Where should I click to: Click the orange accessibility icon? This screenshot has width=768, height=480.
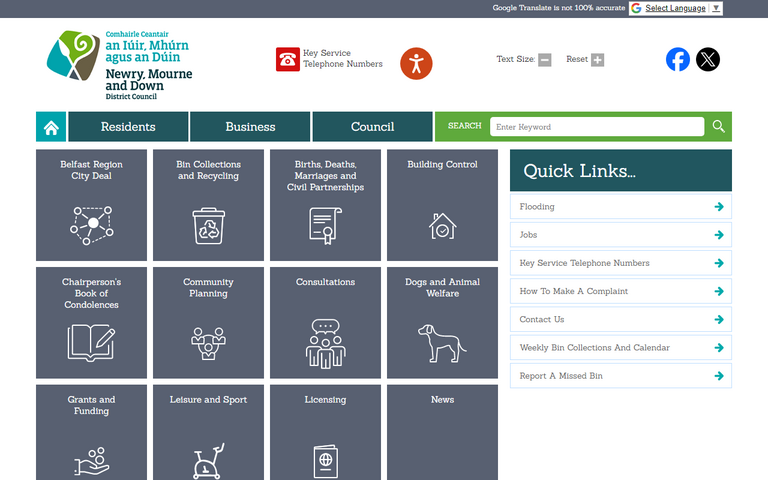(416, 63)
